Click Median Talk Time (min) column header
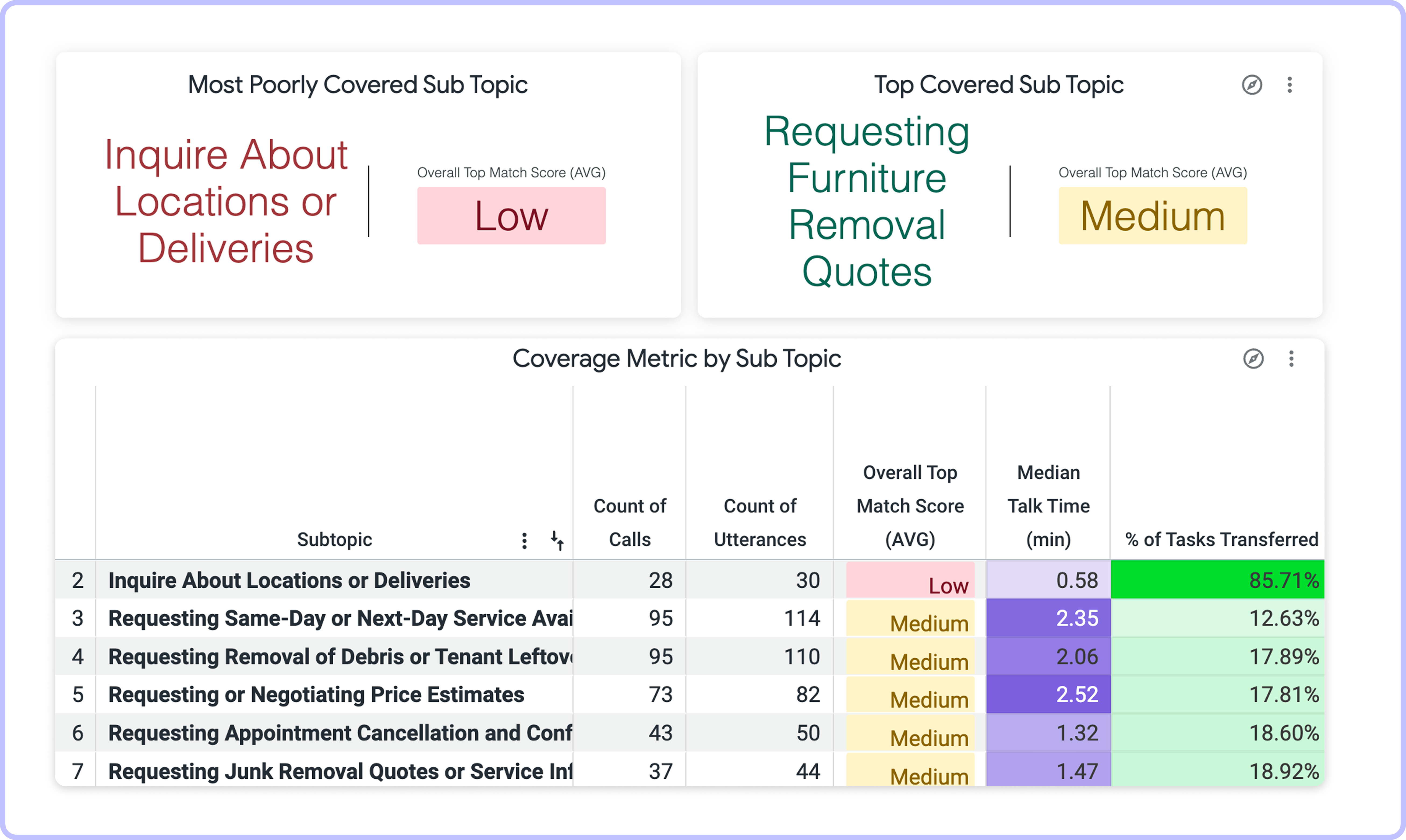The width and height of the screenshot is (1406, 840). tap(1048, 506)
